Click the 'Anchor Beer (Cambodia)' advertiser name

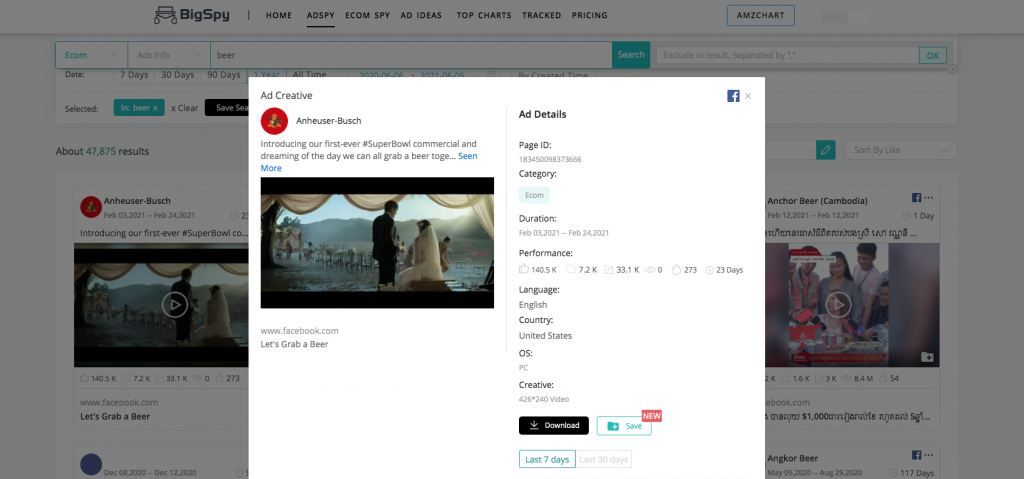(x=818, y=201)
